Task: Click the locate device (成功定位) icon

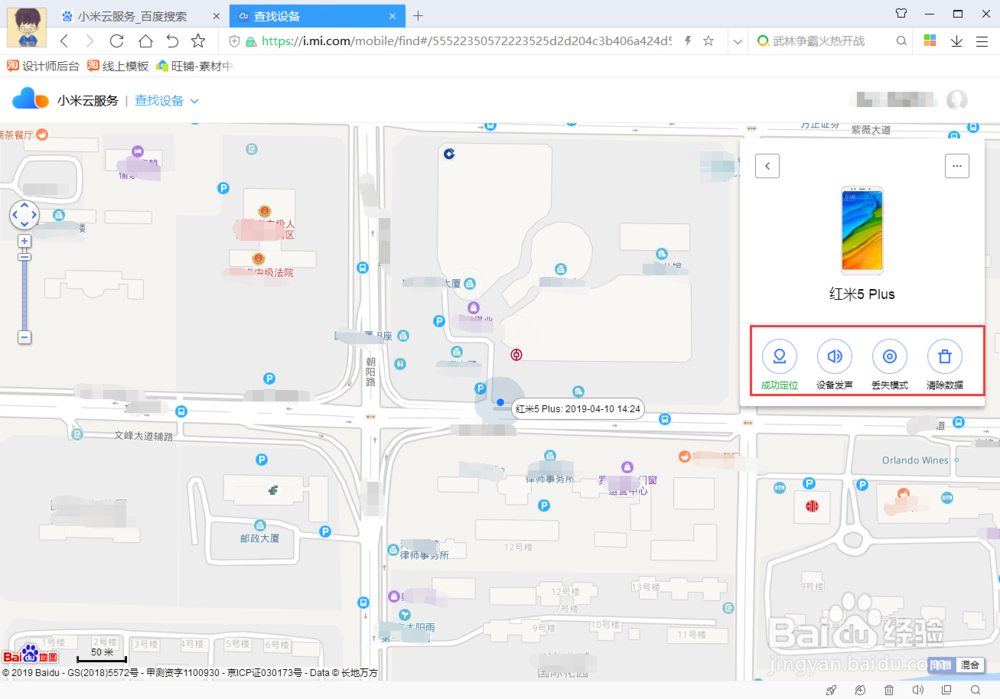Action: 779,356
